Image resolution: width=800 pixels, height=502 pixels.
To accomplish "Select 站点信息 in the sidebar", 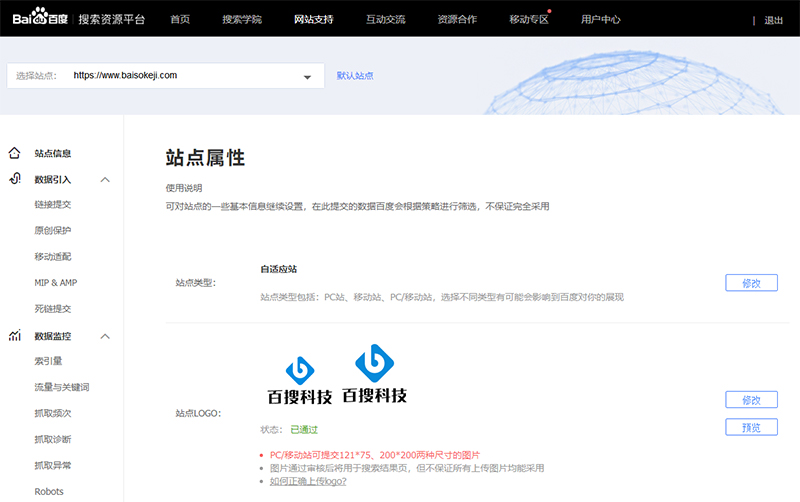I will 53,153.
